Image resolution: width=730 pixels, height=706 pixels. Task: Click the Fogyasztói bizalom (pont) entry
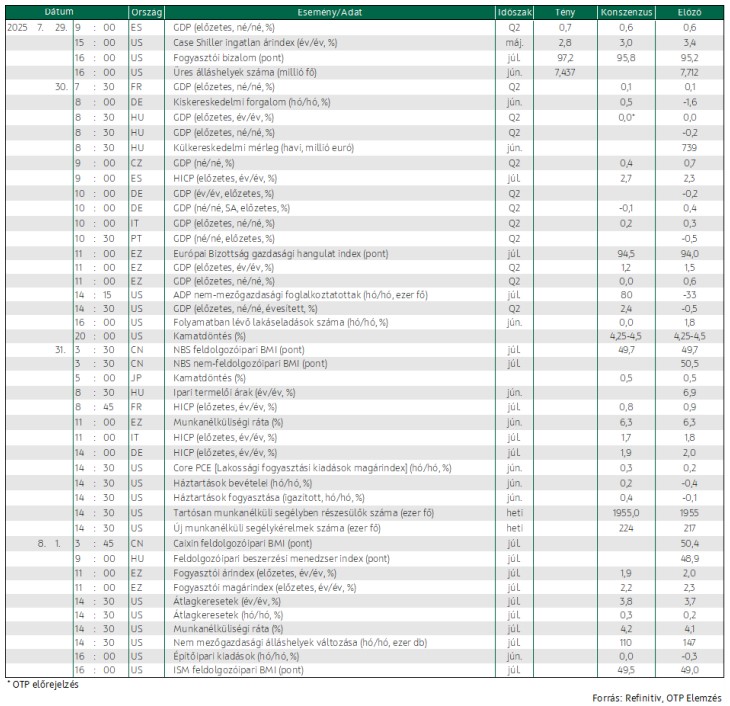point(228,58)
